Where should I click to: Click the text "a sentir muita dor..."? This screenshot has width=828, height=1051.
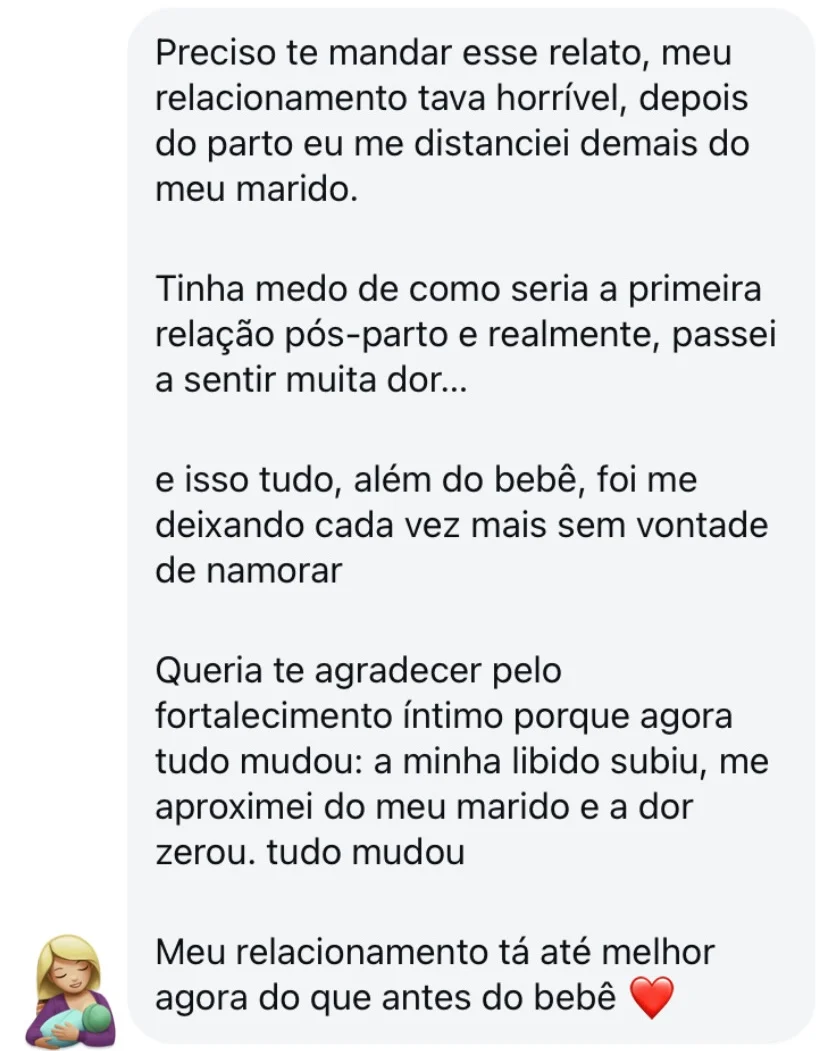click(311, 382)
